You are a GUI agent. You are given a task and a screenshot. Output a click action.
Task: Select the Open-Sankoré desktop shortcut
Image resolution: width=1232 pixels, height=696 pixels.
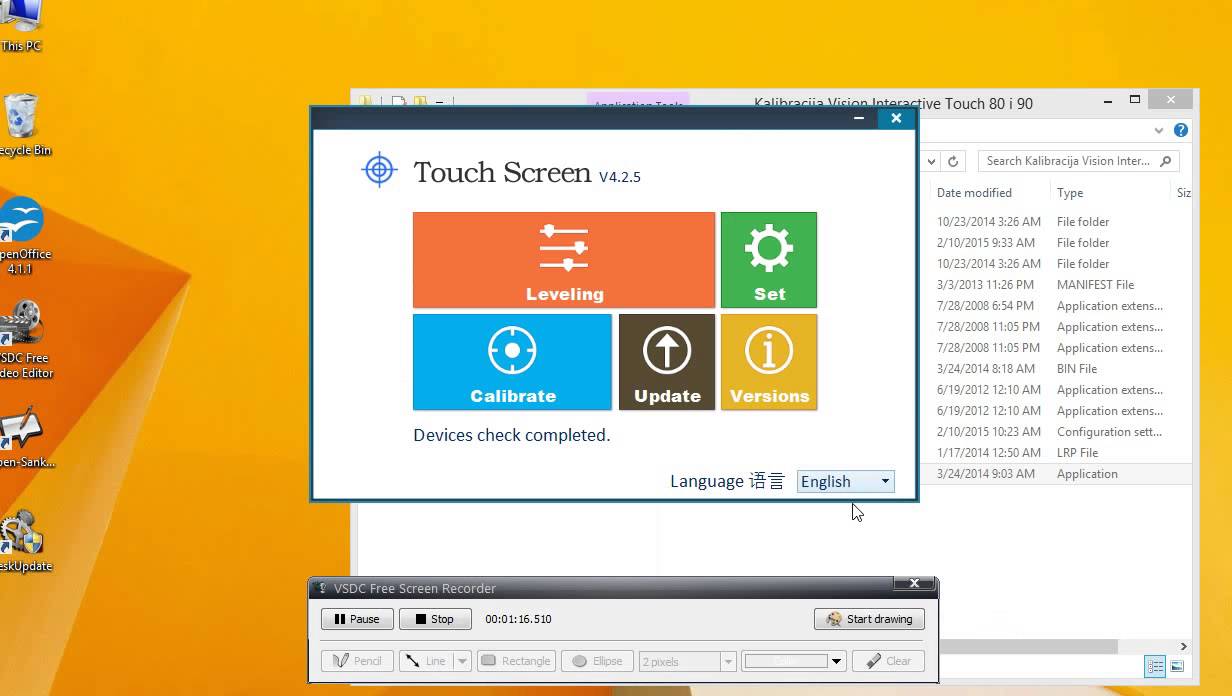click(26, 437)
